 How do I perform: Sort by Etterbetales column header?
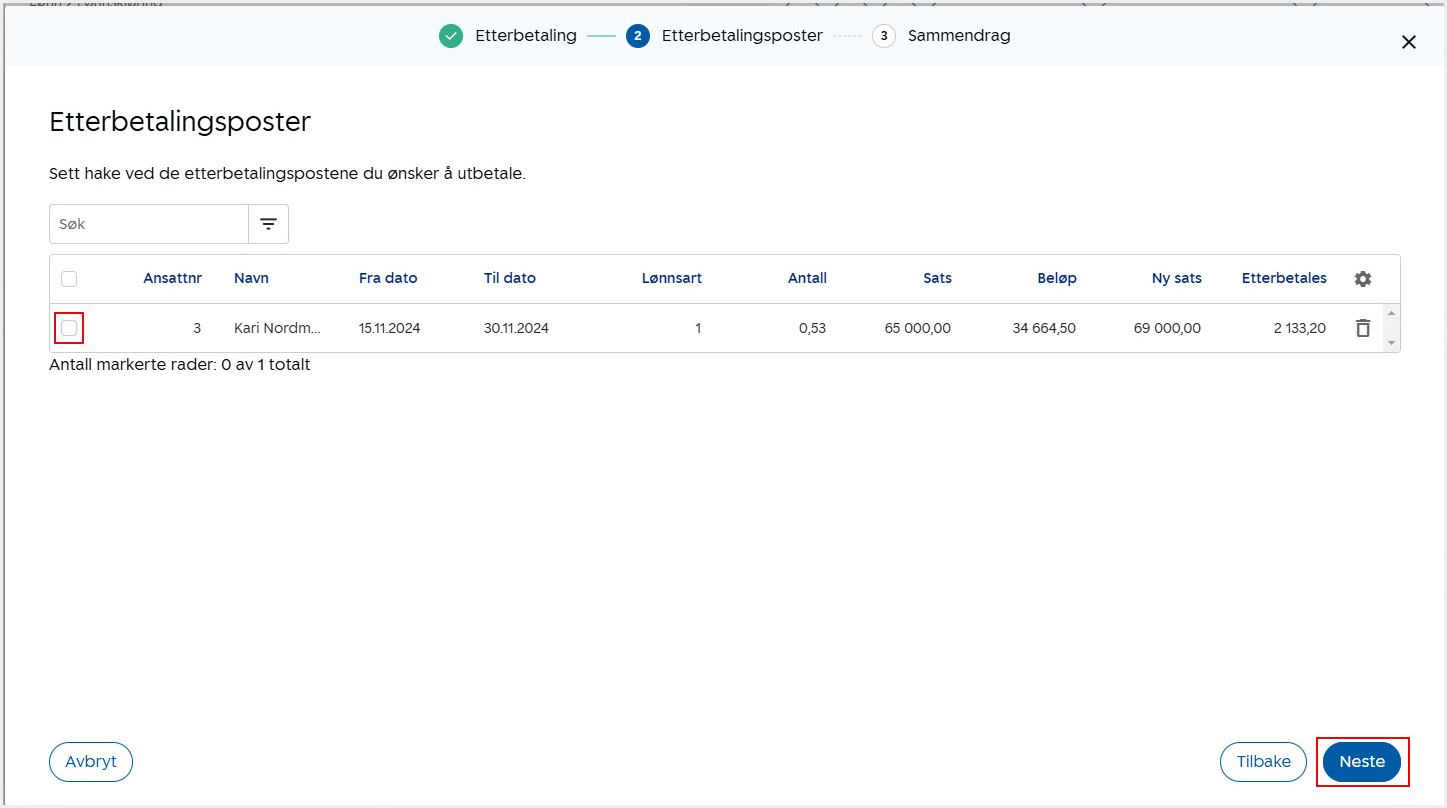click(x=1283, y=279)
